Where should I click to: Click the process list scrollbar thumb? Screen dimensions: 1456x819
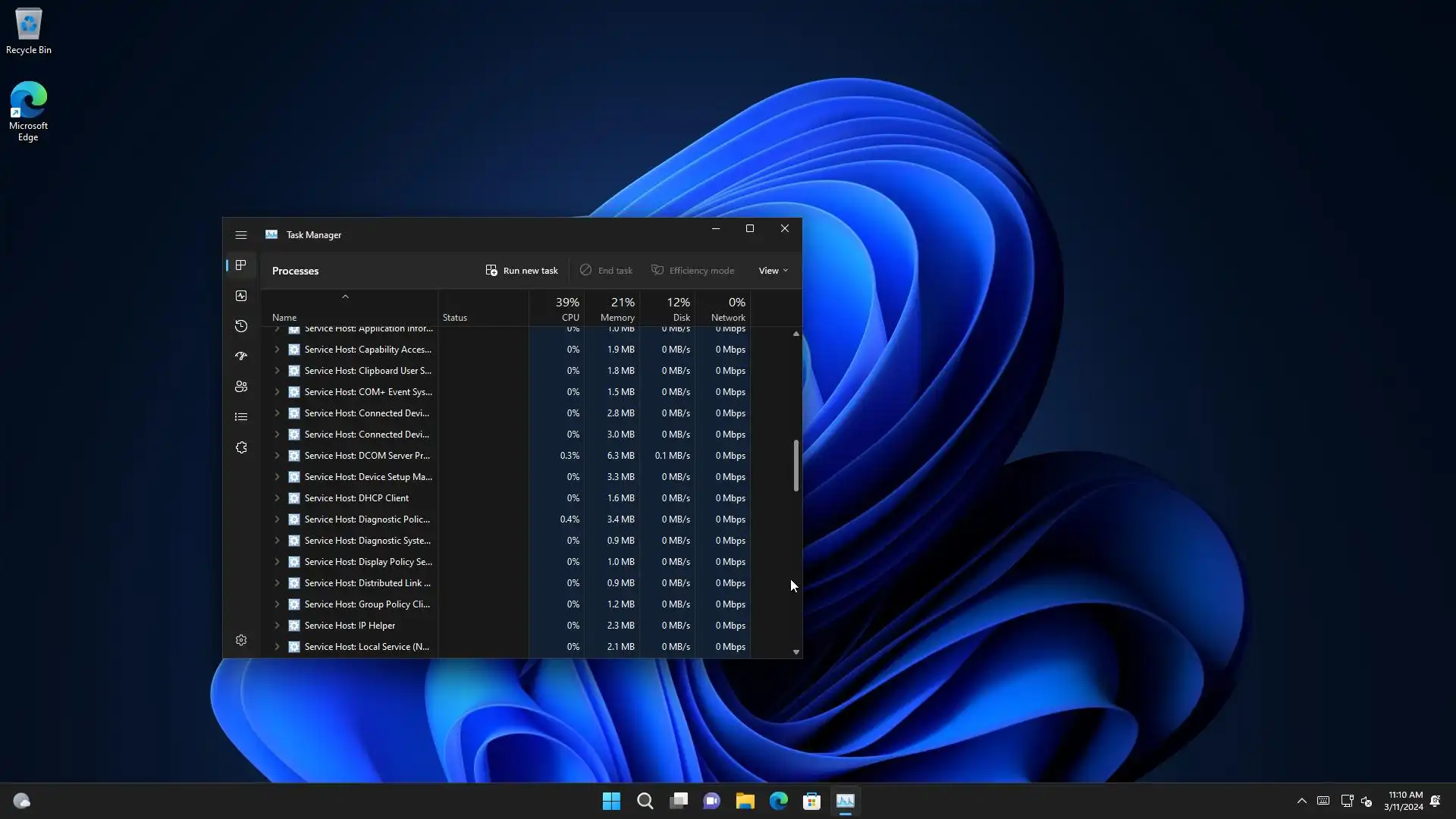(x=795, y=466)
